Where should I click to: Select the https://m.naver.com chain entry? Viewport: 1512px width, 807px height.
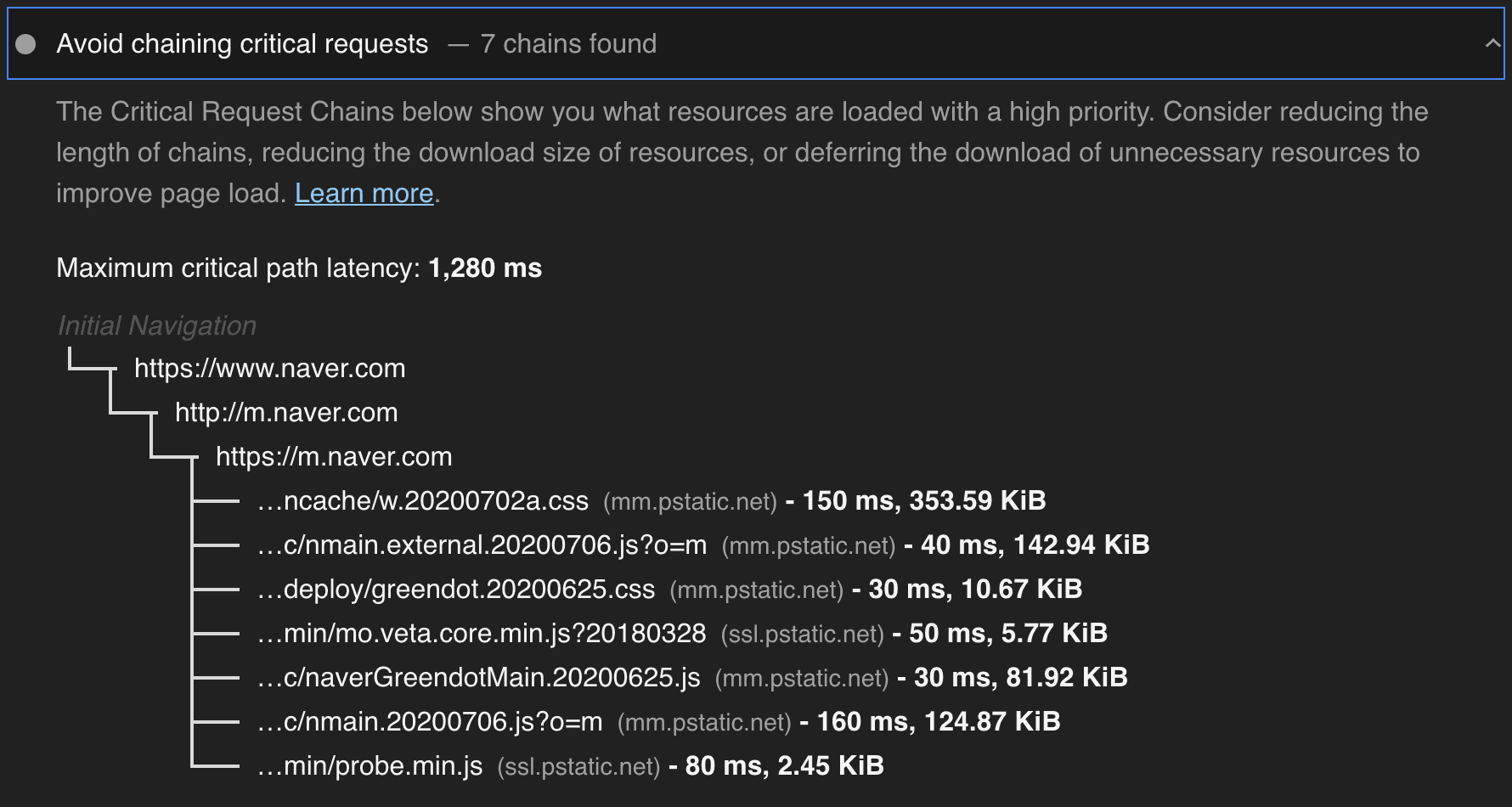[334, 457]
